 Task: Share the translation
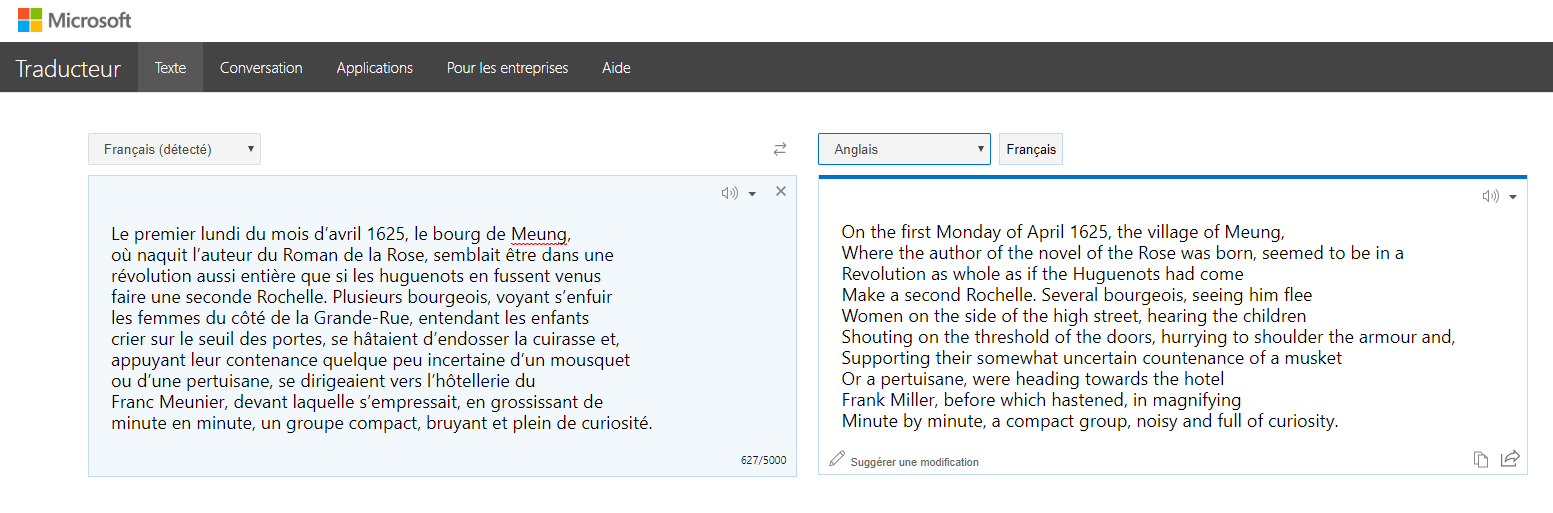pos(1510,459)
